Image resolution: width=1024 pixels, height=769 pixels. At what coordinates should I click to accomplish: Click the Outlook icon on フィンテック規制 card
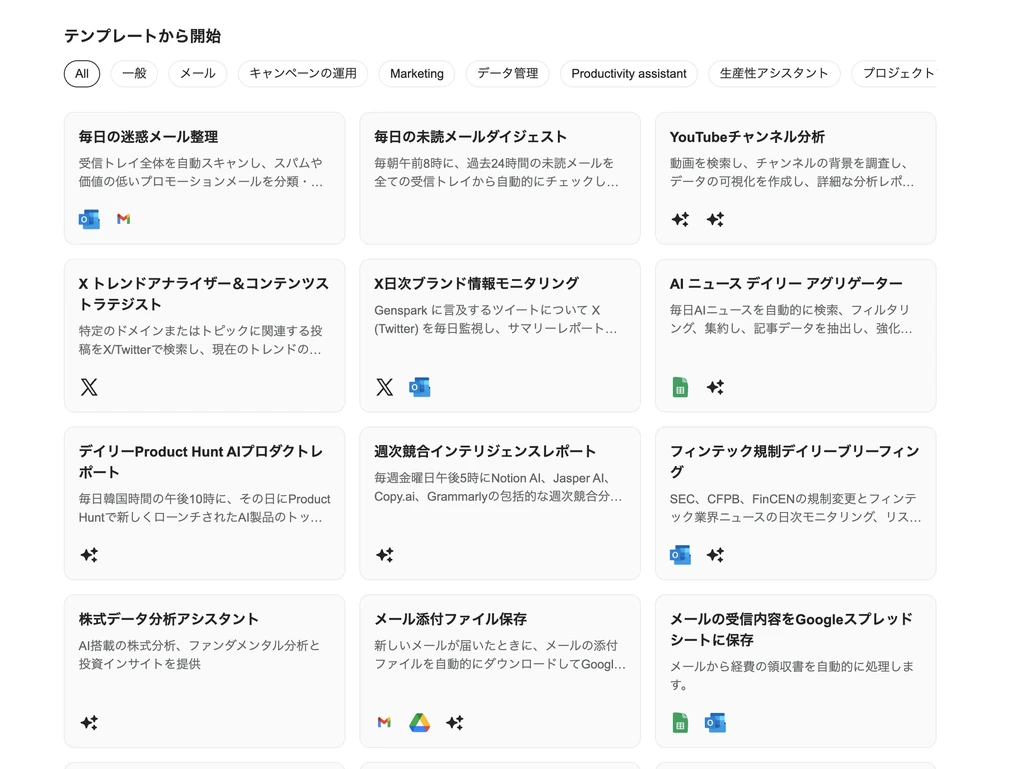pyautogui.click(x=680, y=555)
